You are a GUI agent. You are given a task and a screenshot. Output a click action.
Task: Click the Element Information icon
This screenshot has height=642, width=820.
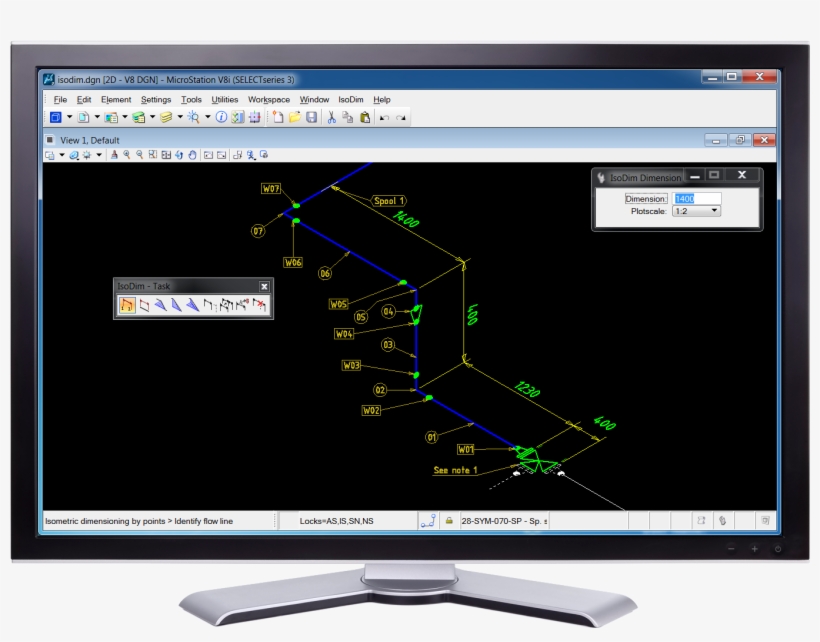click(x=221, y=117)
